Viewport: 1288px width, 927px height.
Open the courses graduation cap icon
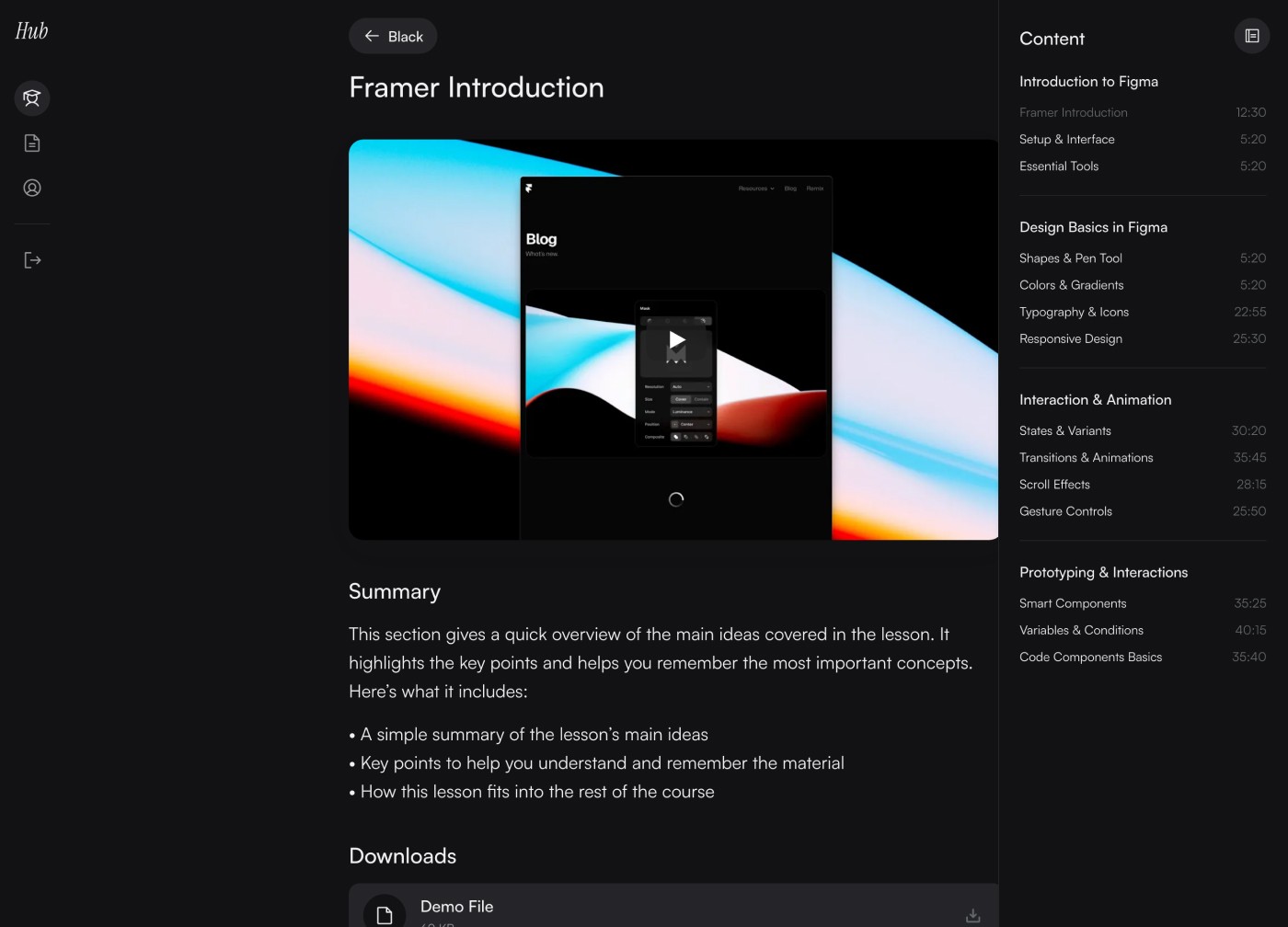[32, 97]
